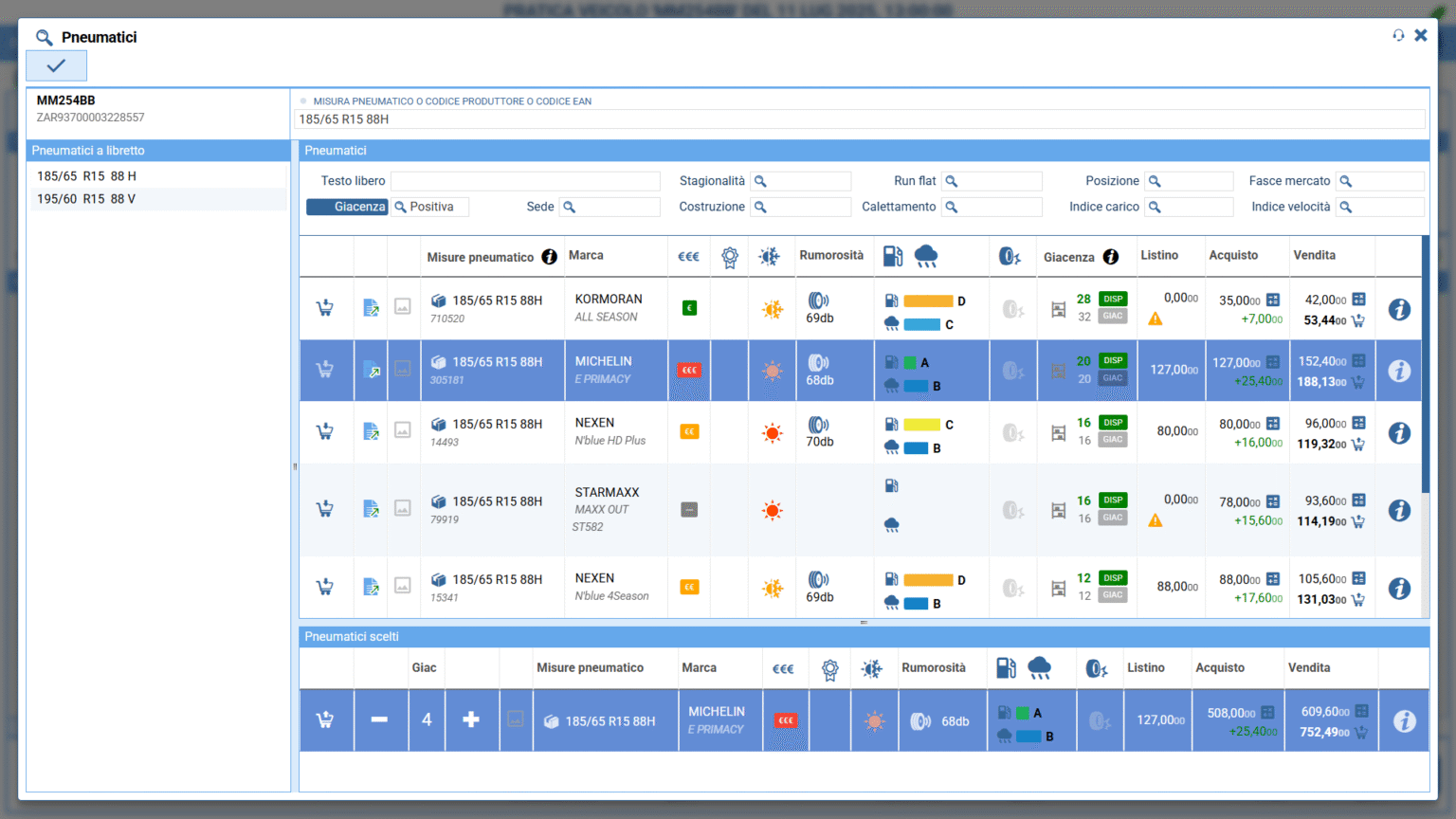Open the Stagionalità filter dropdown

[x=802, y=181]
